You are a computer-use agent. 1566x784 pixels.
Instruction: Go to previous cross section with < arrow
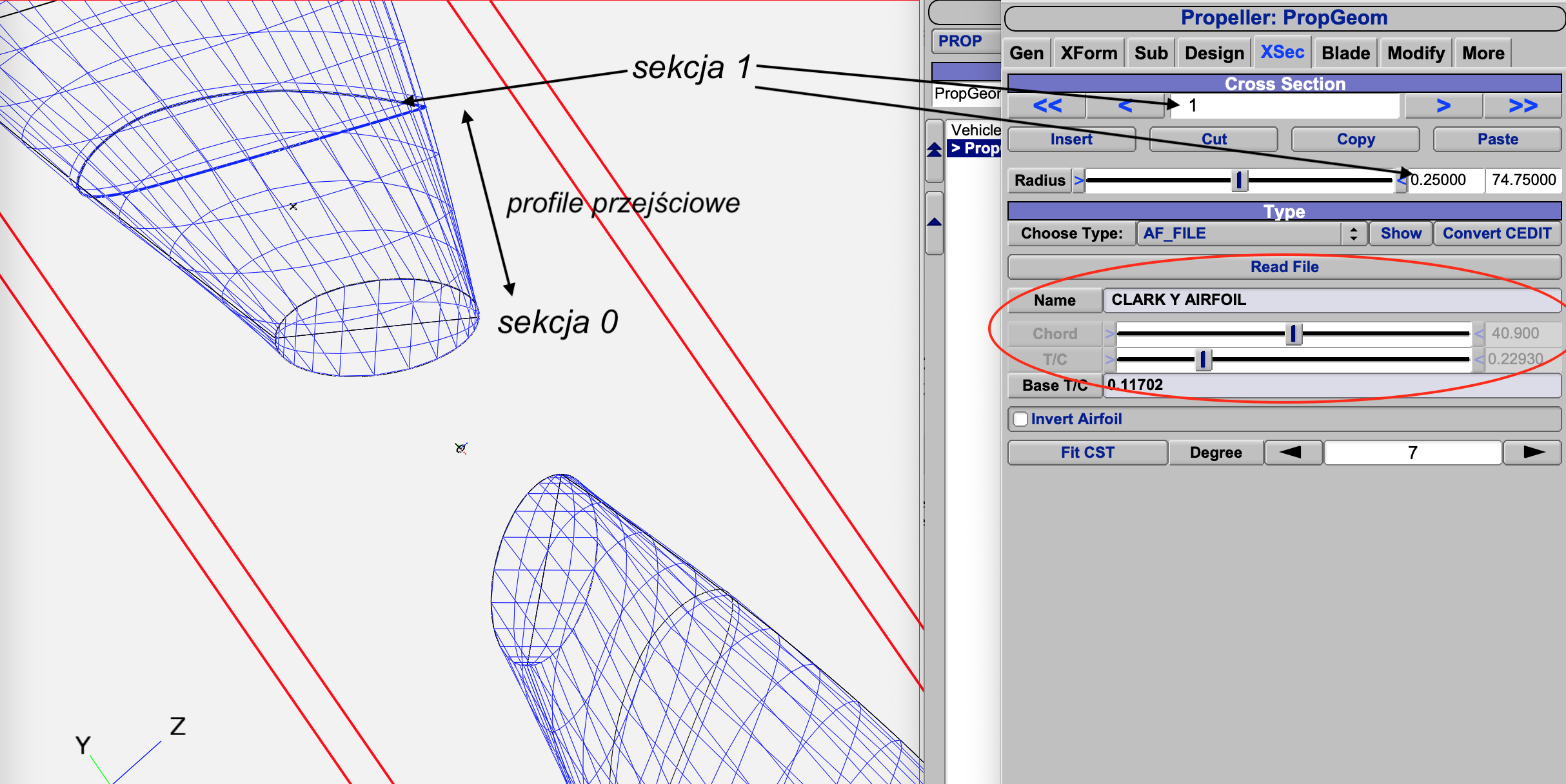click(x=1125, y=106)
